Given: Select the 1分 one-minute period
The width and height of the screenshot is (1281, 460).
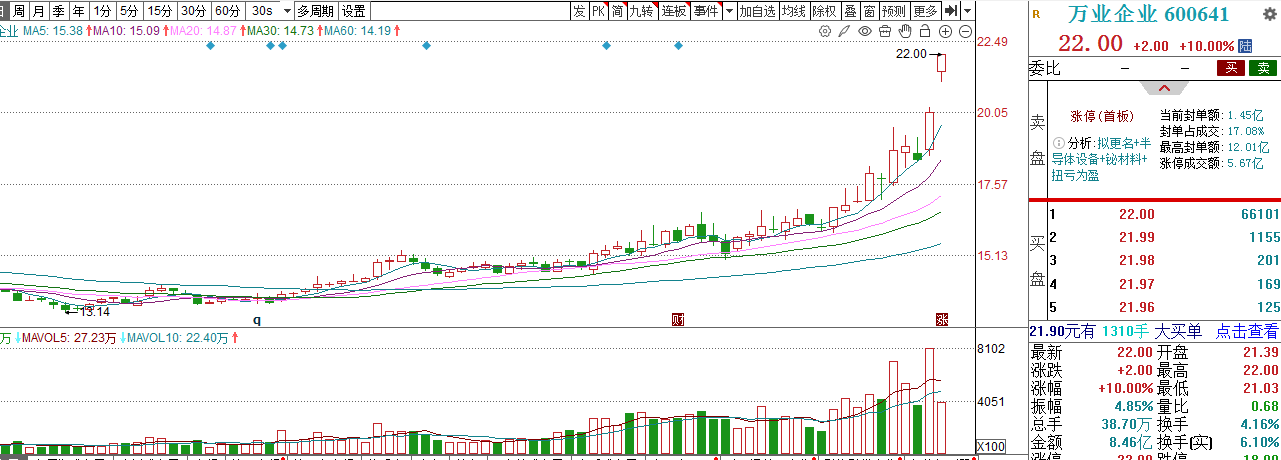Looking at the screenshot, I should (x=102, y=11).
